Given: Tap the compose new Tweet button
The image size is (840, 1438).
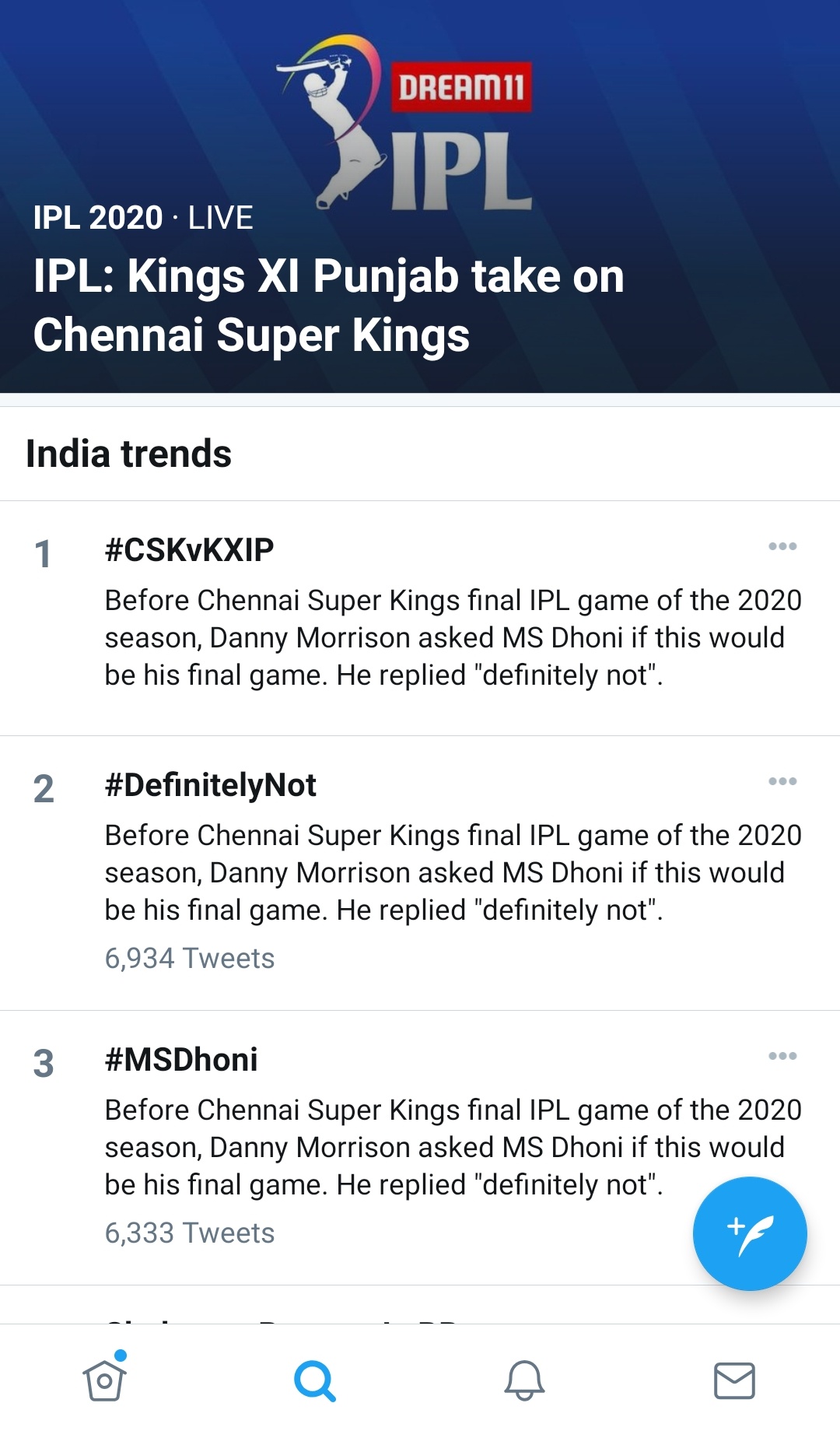Looking at the screenshot, I should click(750, 1234).
